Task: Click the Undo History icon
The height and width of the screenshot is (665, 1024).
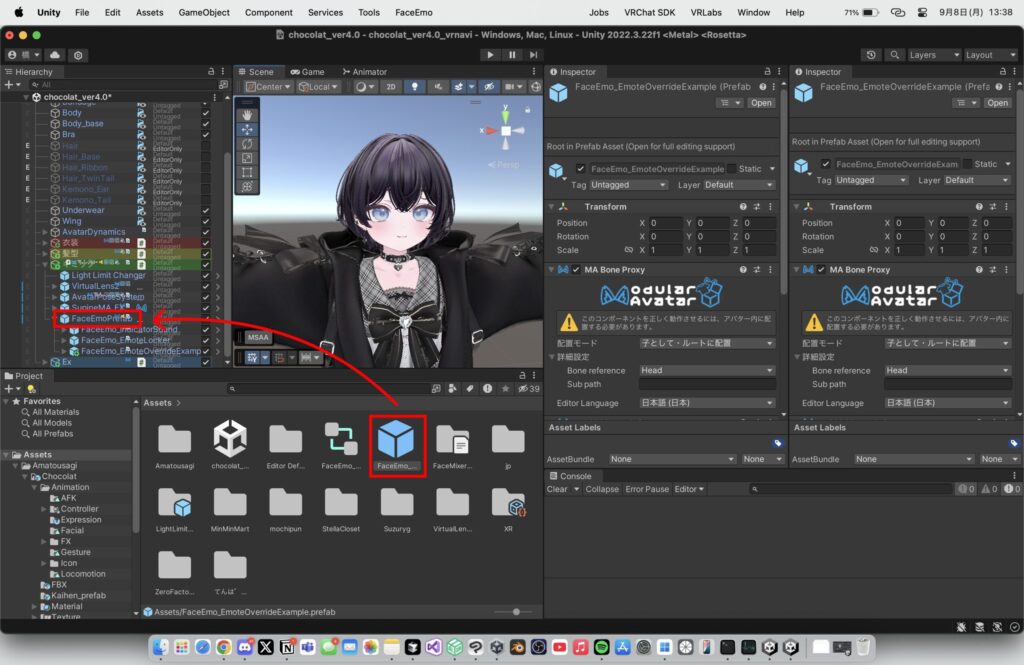Action: (x=873, y=55)
